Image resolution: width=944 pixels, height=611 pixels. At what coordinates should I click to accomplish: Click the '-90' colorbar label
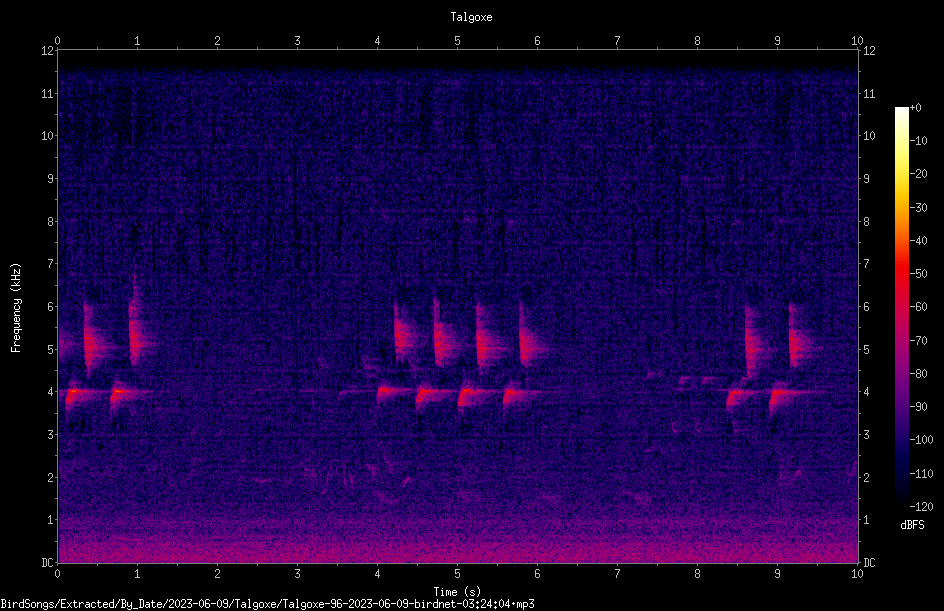pos(918,407)
